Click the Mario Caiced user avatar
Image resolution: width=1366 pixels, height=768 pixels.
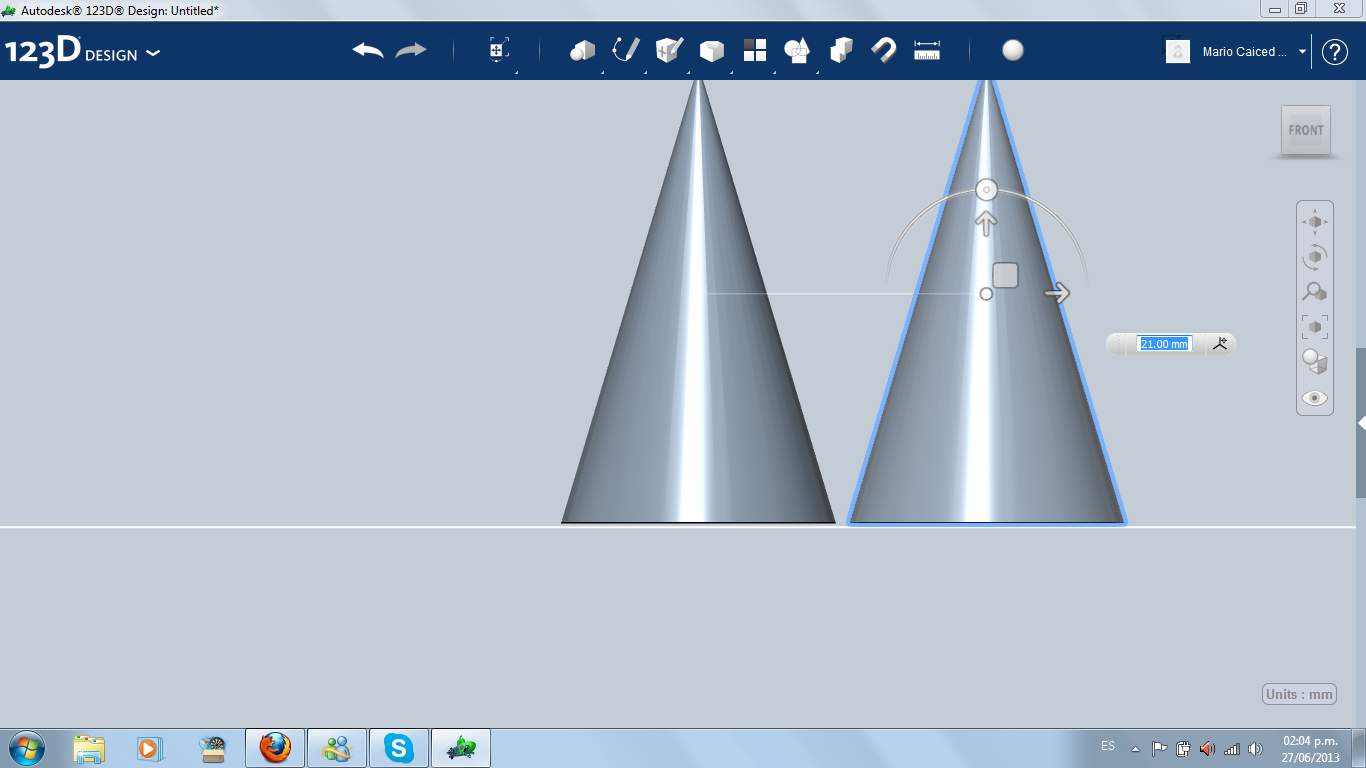pos(1178,51)
